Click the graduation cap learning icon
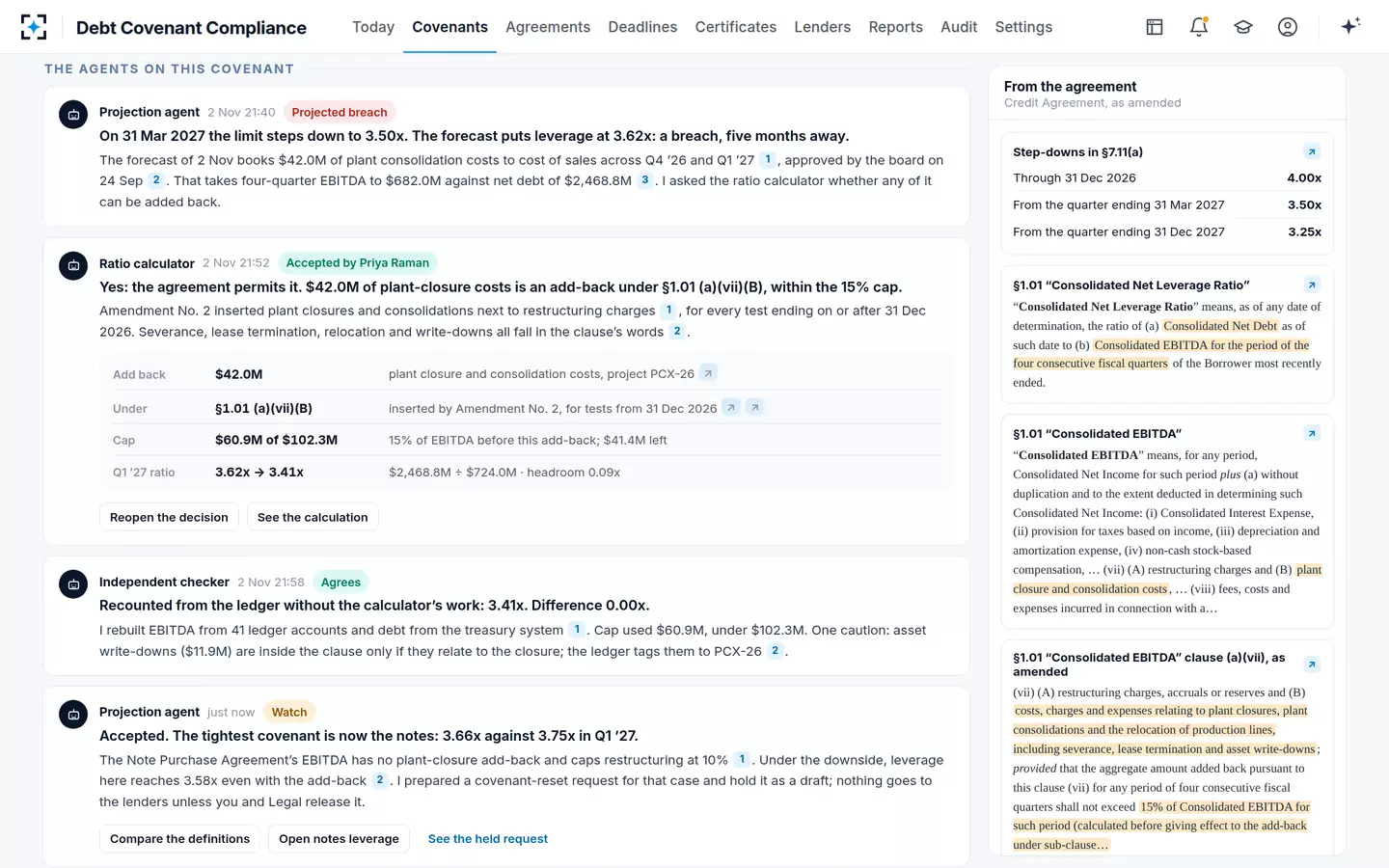 (x=1243, y=27)
